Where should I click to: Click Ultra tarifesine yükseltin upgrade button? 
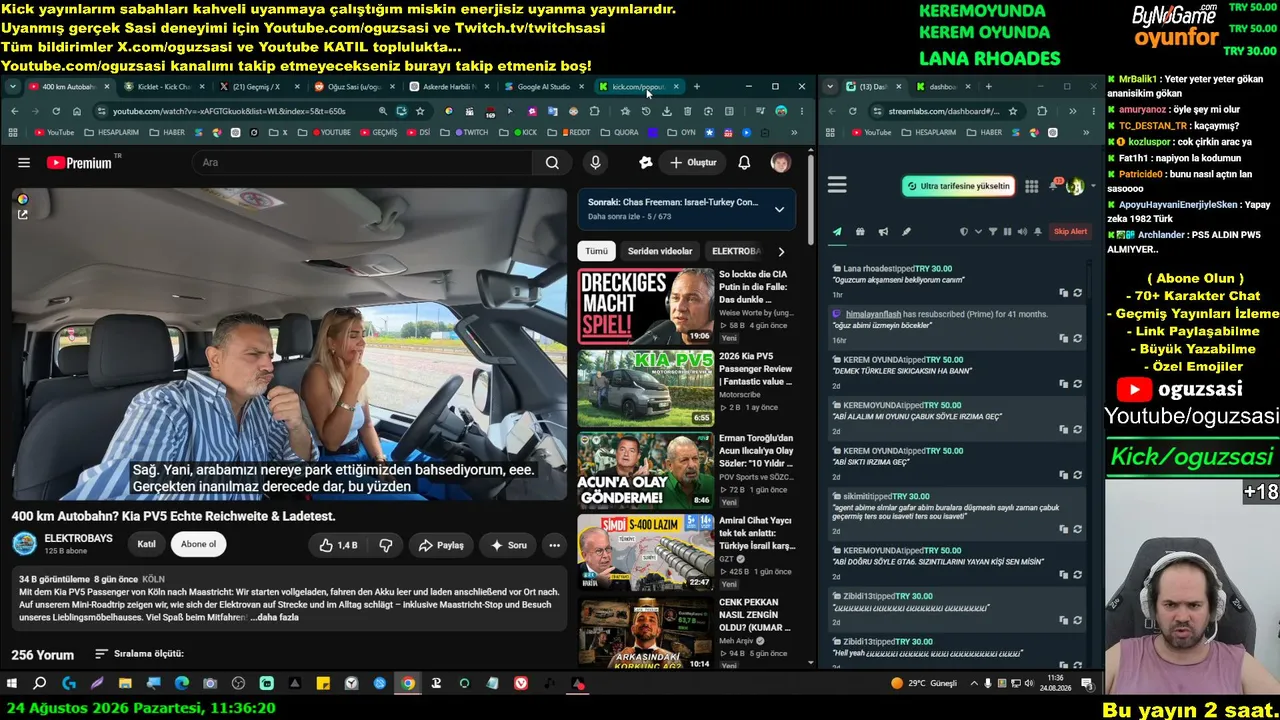pos(958,186)
